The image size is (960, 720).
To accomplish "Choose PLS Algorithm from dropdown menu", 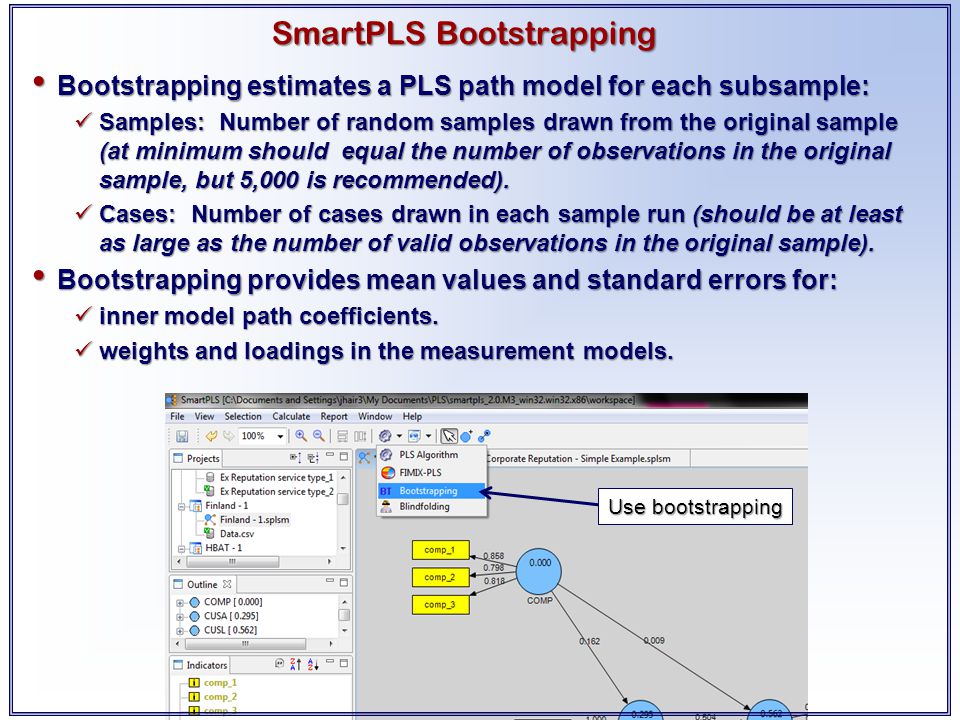I will (x=432, y=455).
